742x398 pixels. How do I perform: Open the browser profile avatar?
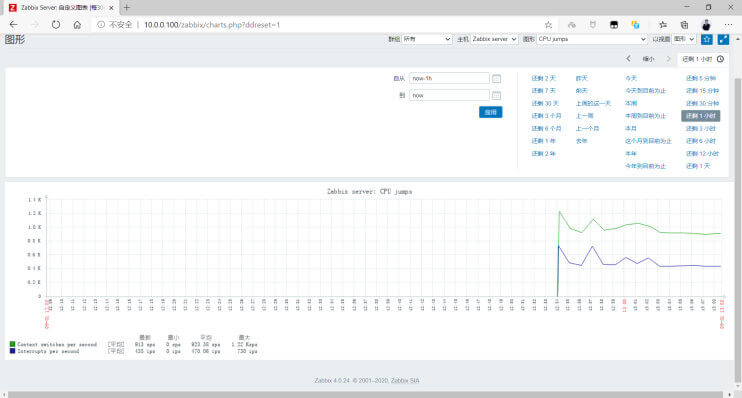coord(706,25)
